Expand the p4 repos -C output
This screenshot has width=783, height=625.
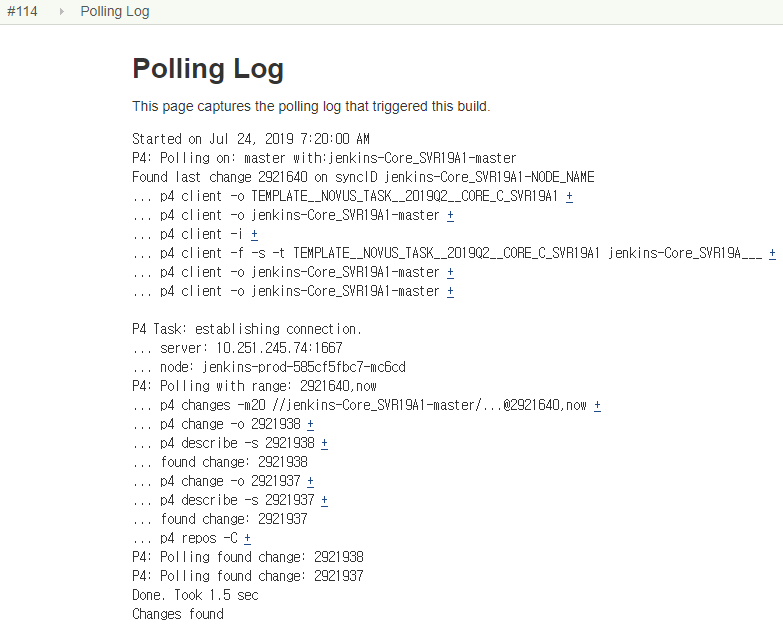[x=247, y=539]
